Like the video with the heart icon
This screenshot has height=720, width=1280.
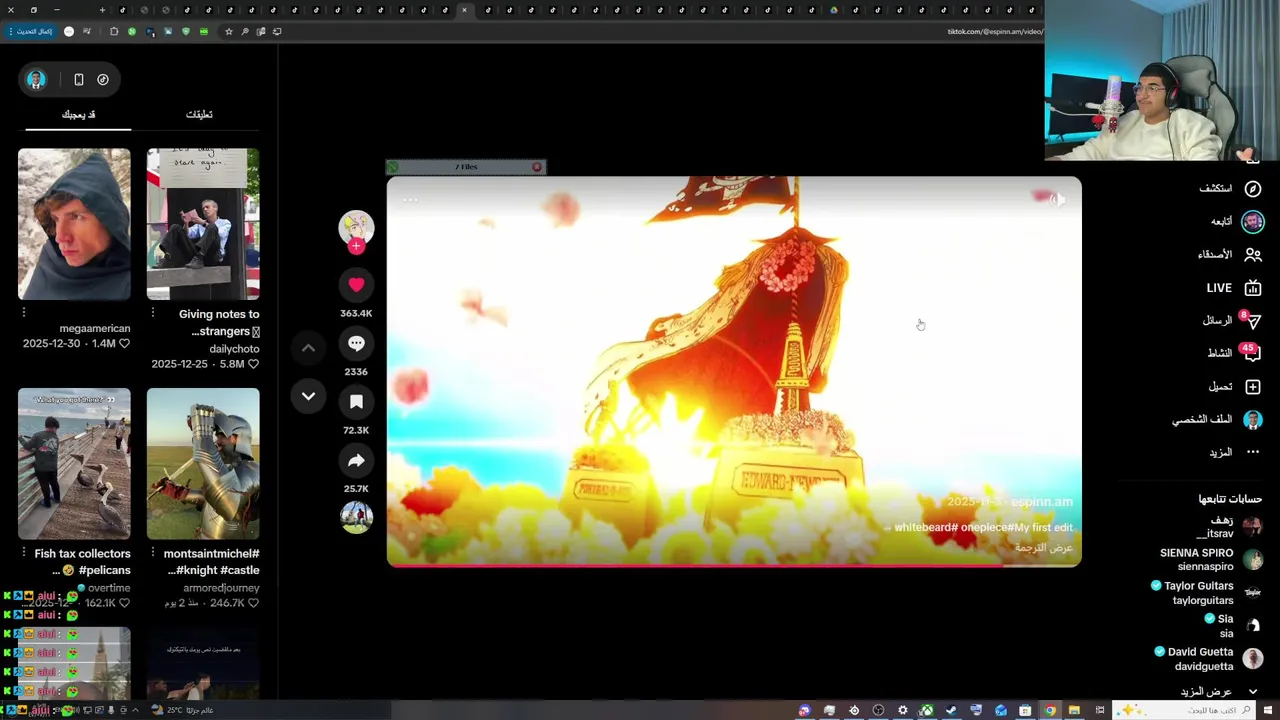click(x=356, y=285)
